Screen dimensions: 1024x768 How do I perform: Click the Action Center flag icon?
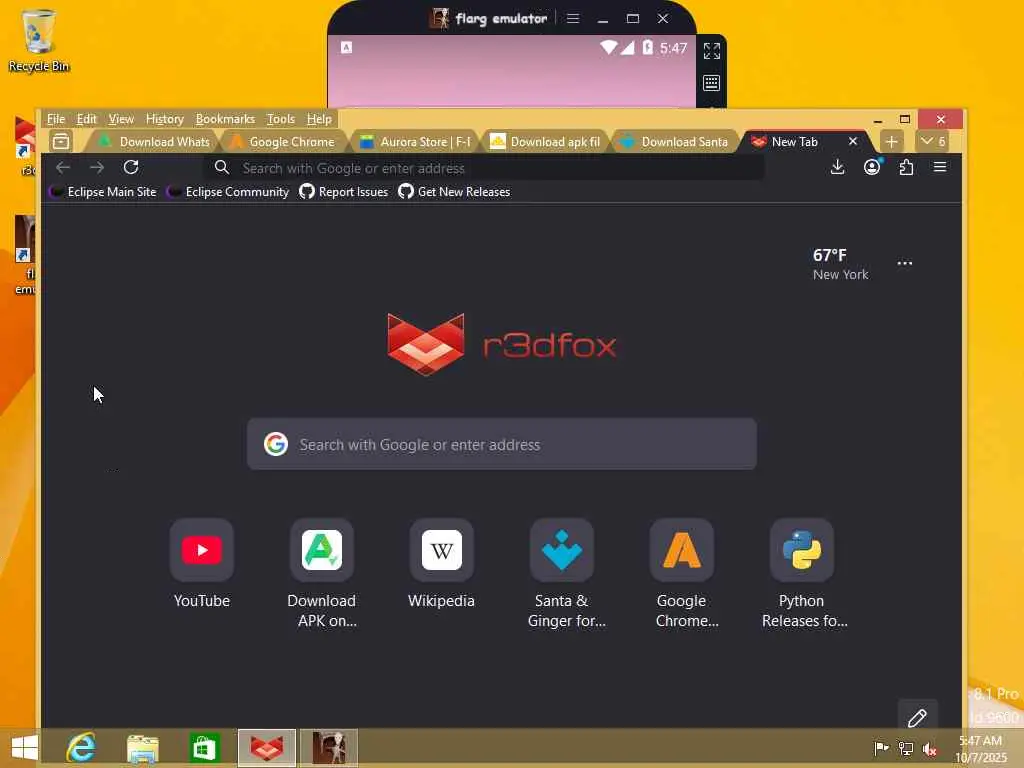[x=881, y=748]
